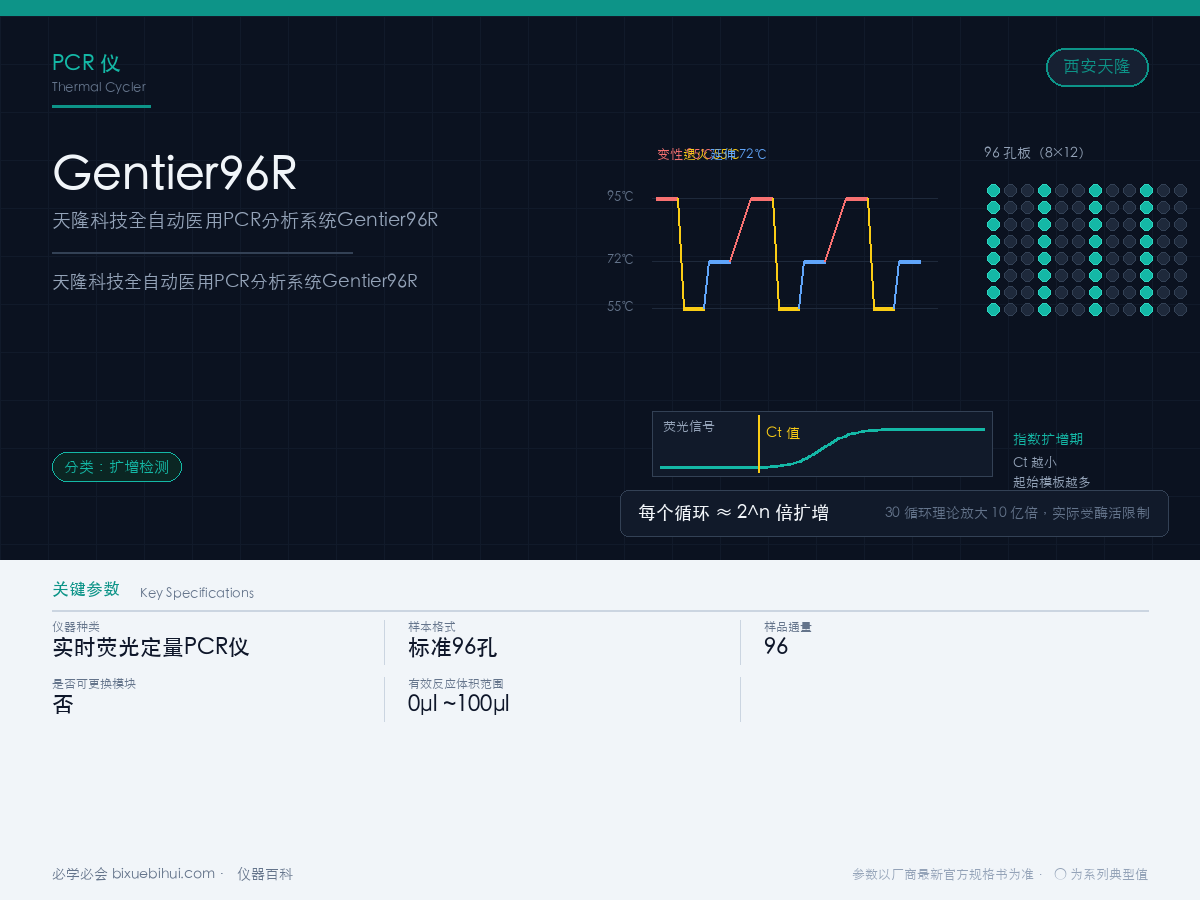Click the PCR 仪 heading label
This screenshot has height=900, width=1200.
click(x=86, y=63)
